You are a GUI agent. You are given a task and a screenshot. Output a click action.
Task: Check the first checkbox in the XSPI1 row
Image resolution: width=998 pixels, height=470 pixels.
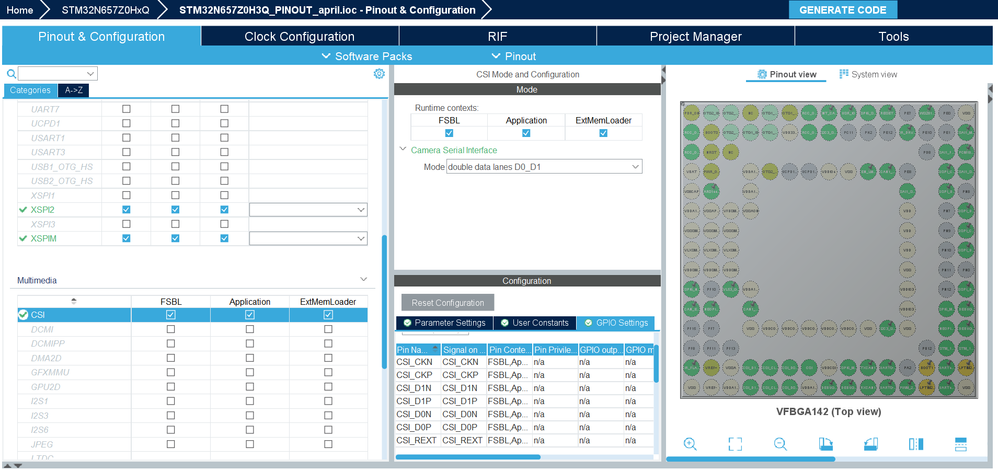126,195
